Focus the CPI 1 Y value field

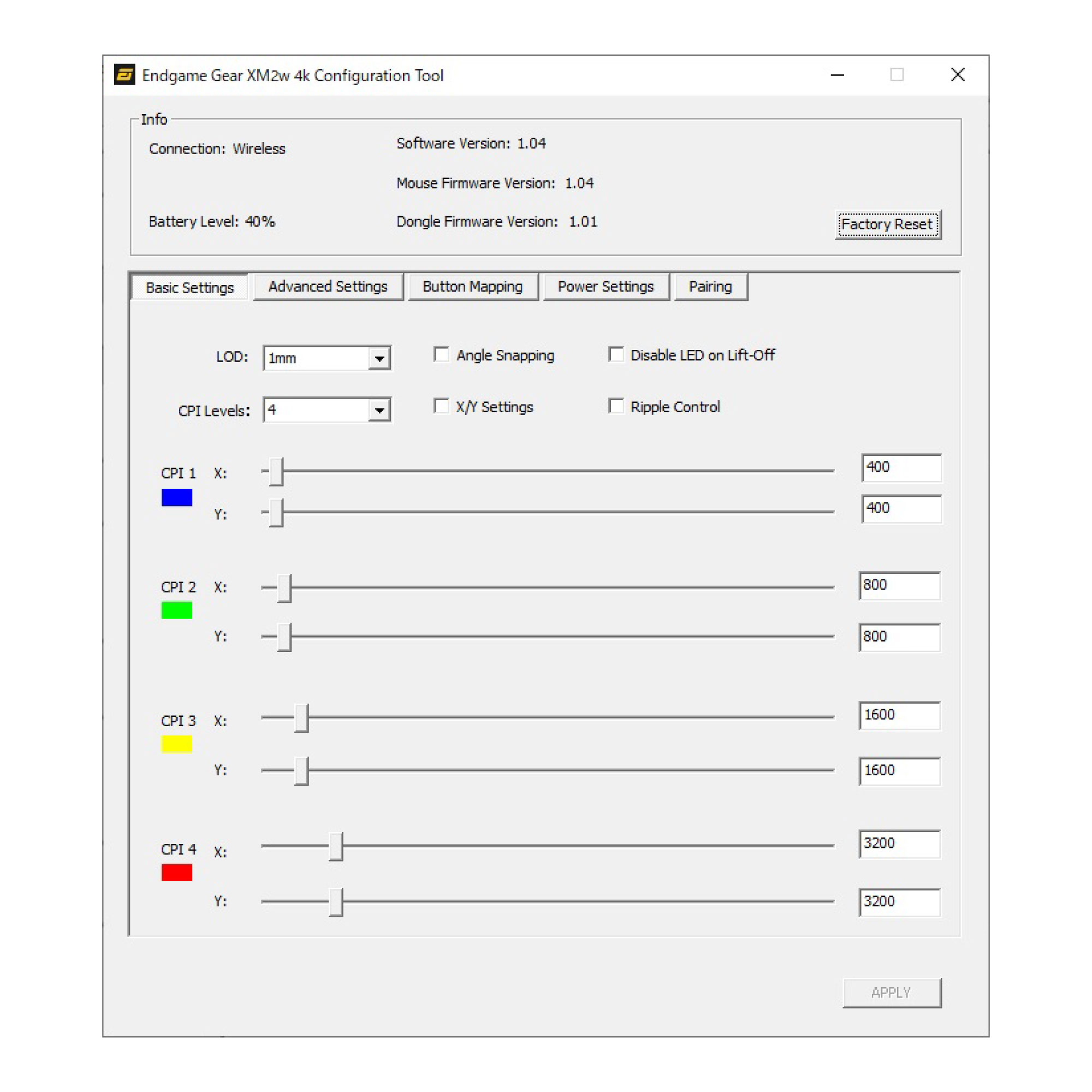pyautogui.click(x=901, y=509)
